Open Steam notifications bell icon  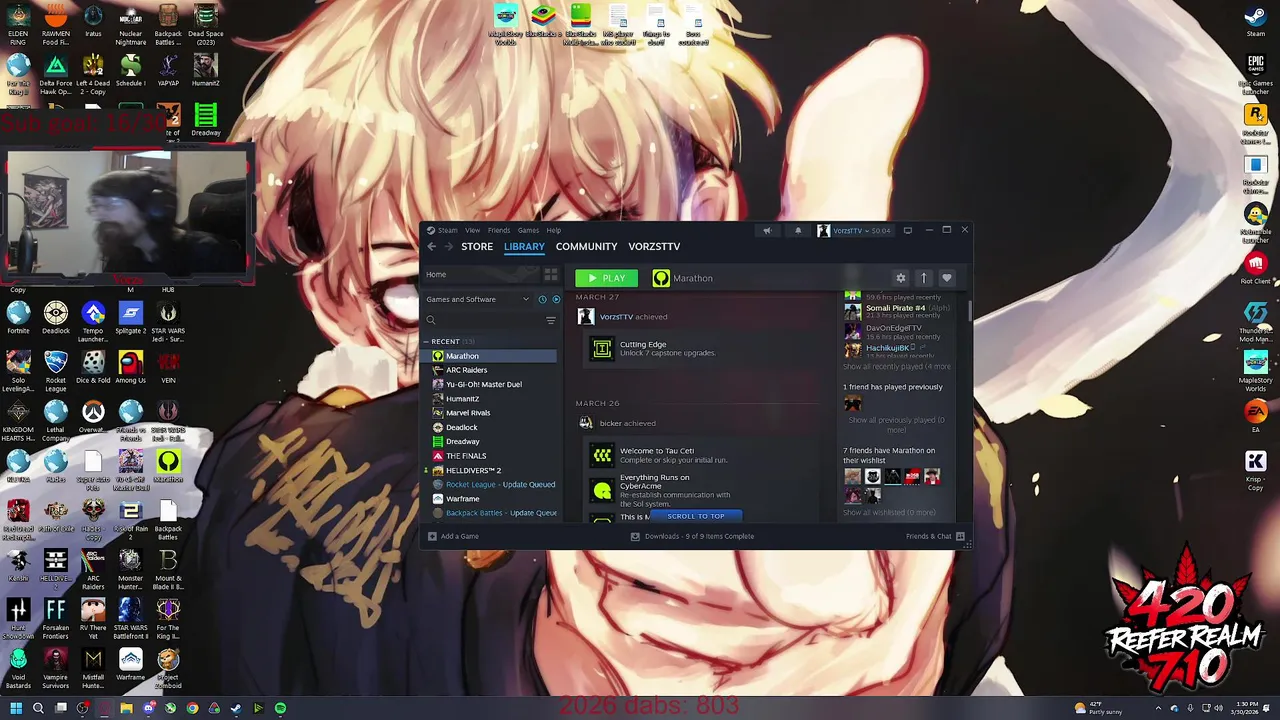point(798,231)
